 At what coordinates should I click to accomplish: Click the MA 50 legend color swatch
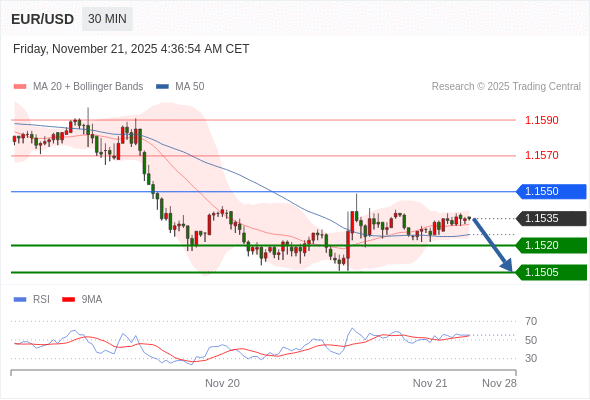162,87
